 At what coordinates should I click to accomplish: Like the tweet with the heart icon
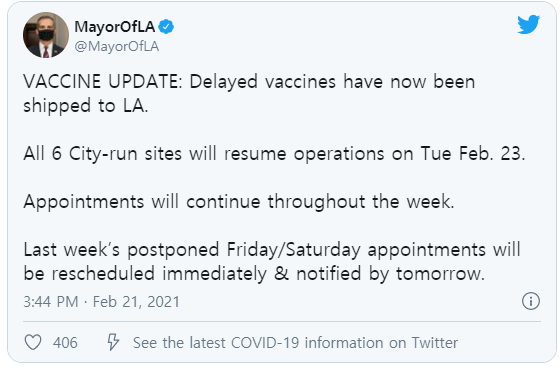(x=33, y=342)
